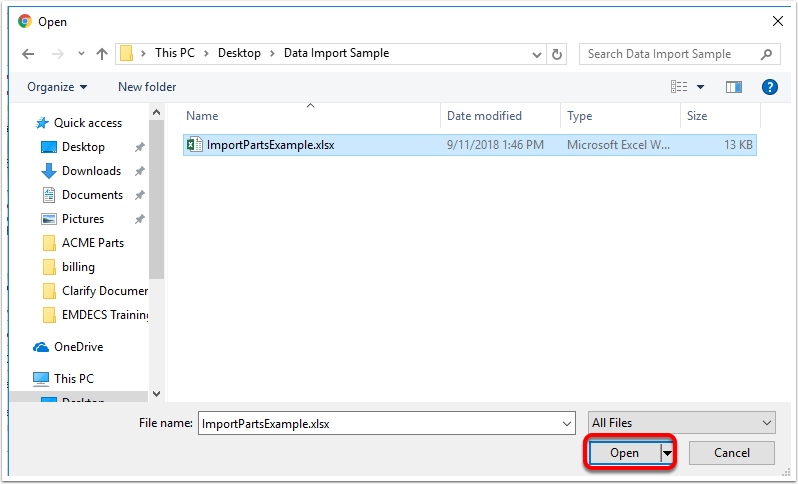The image size is (798, 484).
Task: Click the 13 KB size cell
Action: pyautogui.click(x=738, y=145)
